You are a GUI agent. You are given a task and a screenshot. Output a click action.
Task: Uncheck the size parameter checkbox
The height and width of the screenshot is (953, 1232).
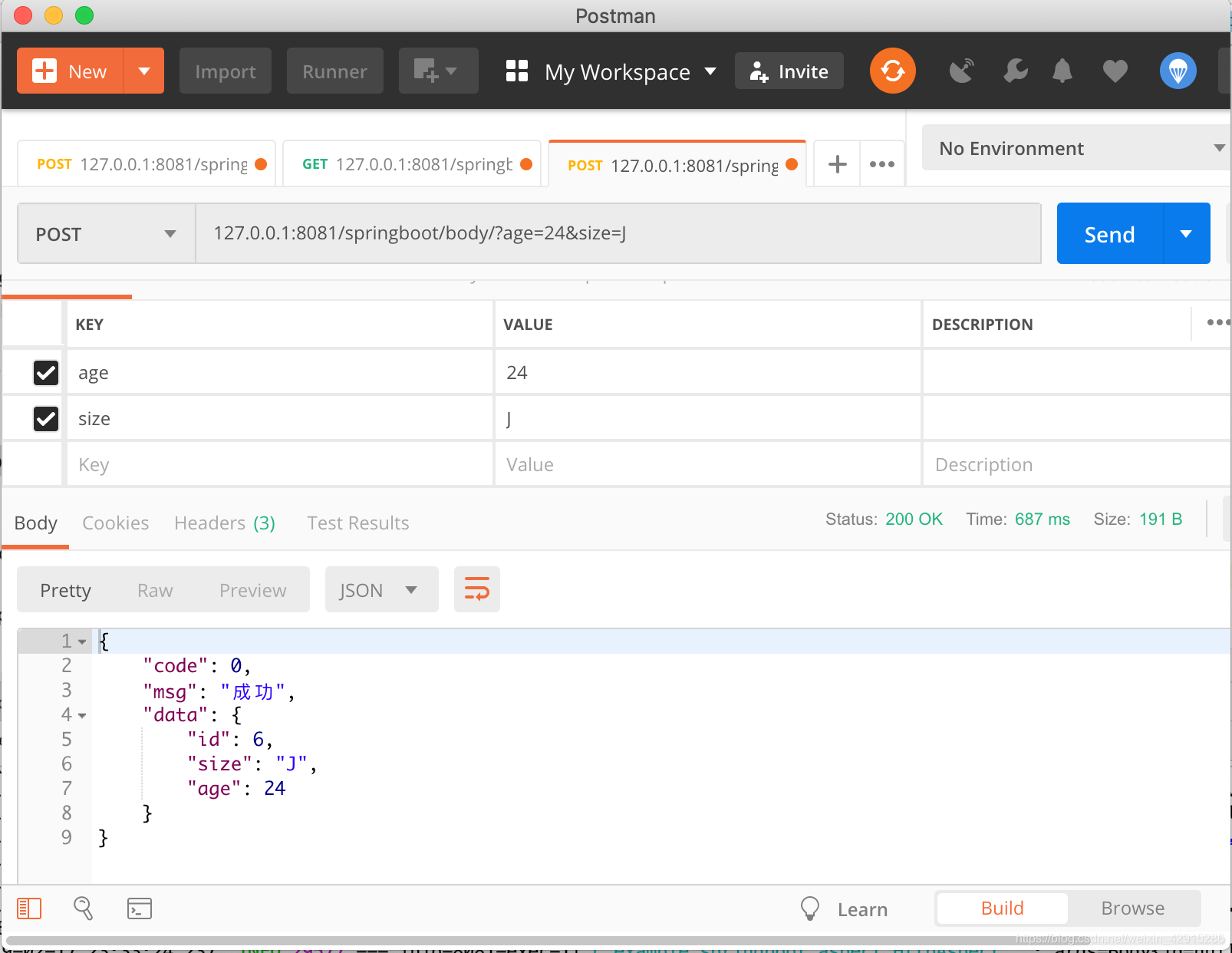click(46, 418)
